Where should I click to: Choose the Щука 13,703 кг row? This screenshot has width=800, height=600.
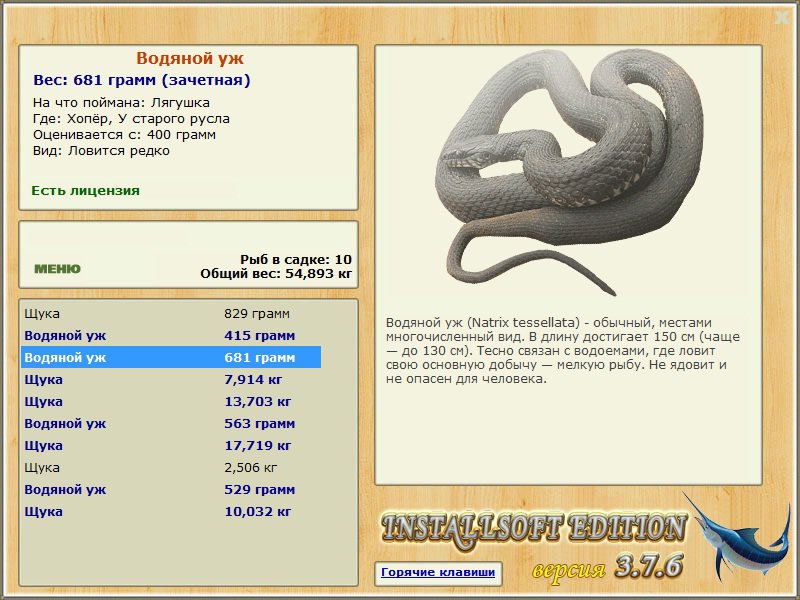click(x=171, y=402)
